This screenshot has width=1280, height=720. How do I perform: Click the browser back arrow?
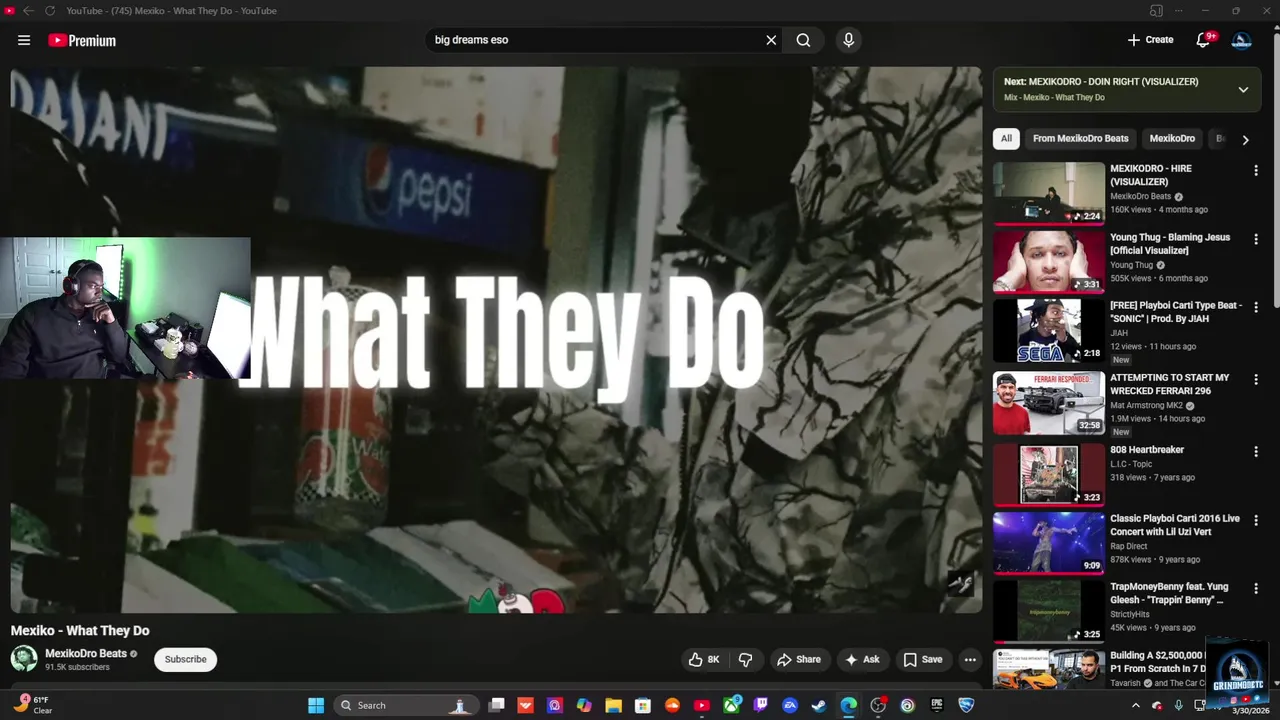(x=28, y=11)
